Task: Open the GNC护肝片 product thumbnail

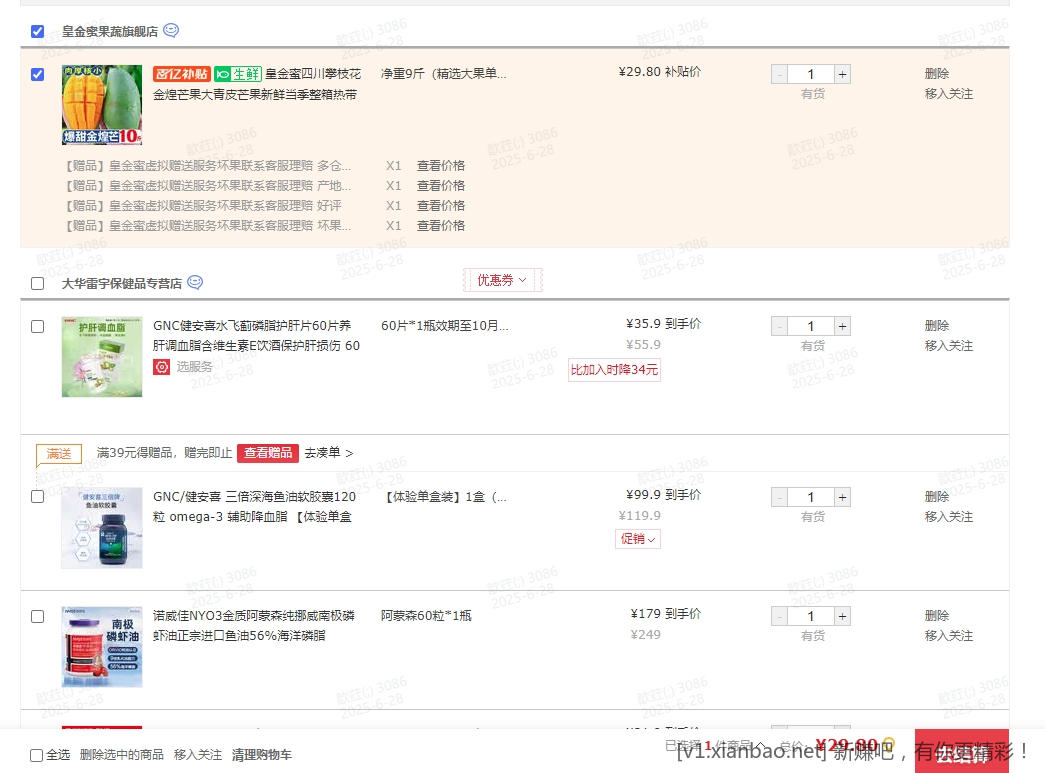Action: 102,357
